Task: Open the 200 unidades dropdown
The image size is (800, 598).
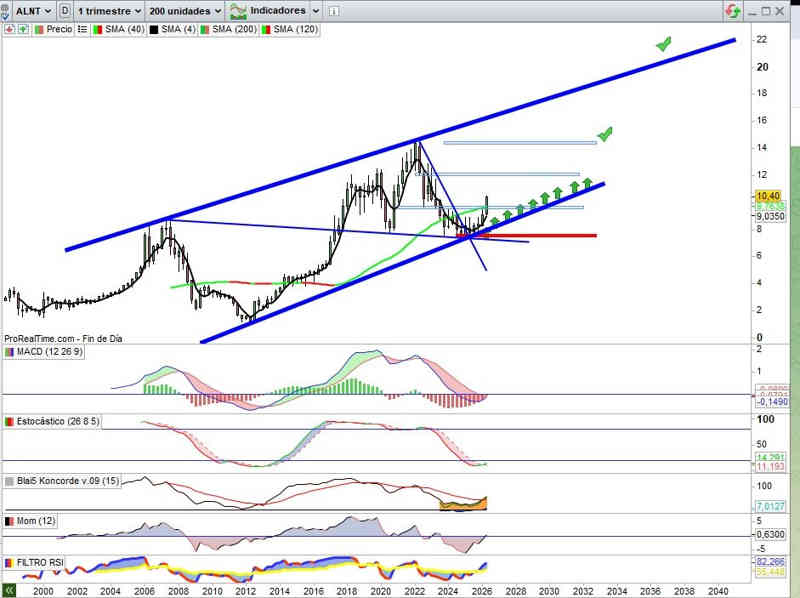Action: (185, 11)
